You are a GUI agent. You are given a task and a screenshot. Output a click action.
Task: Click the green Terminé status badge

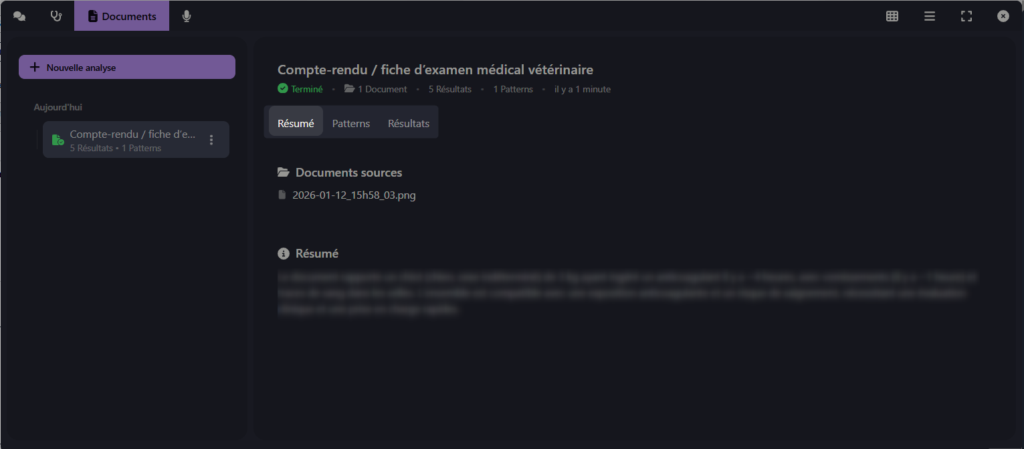pyautogui.click(x=300, y=89)
